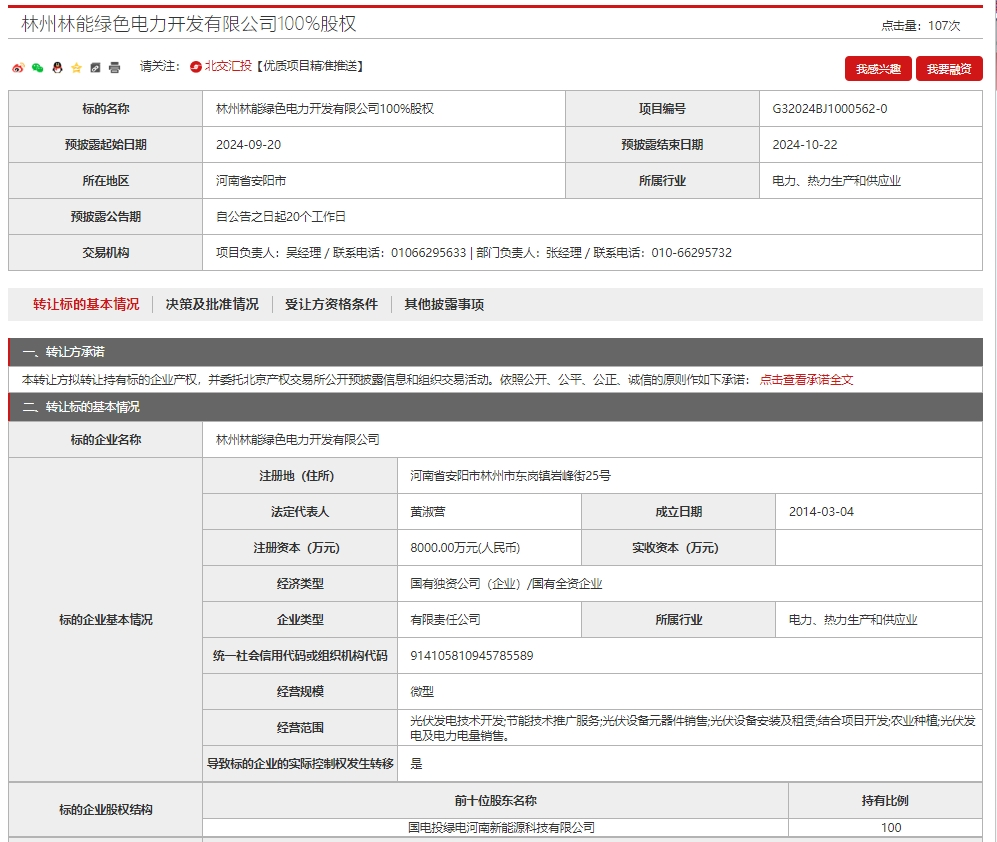Viewport: 997px width, 842px height.
Task: Open the 北交汇投 link
Action: pyautogui.click(x=228, y=67)
